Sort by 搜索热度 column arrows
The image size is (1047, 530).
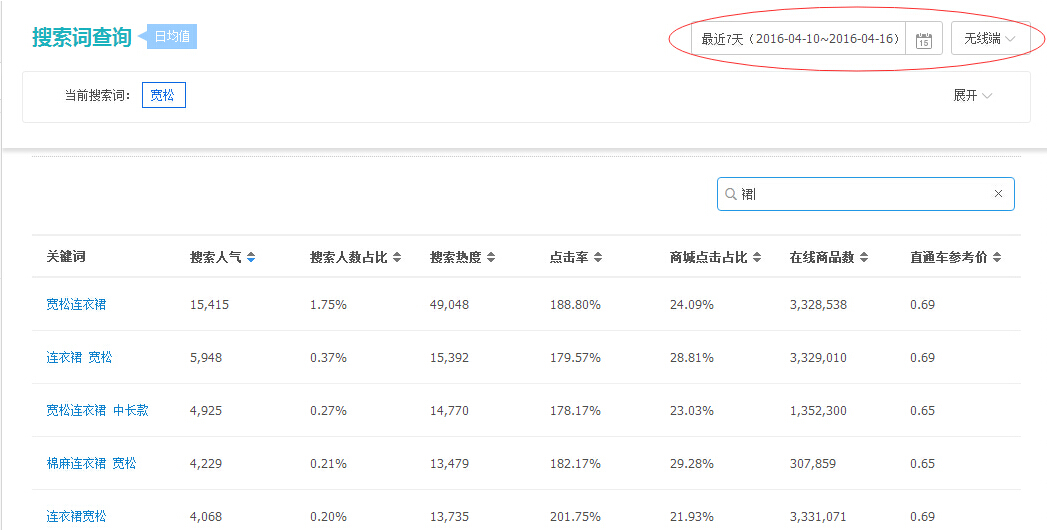coord(491,258)
